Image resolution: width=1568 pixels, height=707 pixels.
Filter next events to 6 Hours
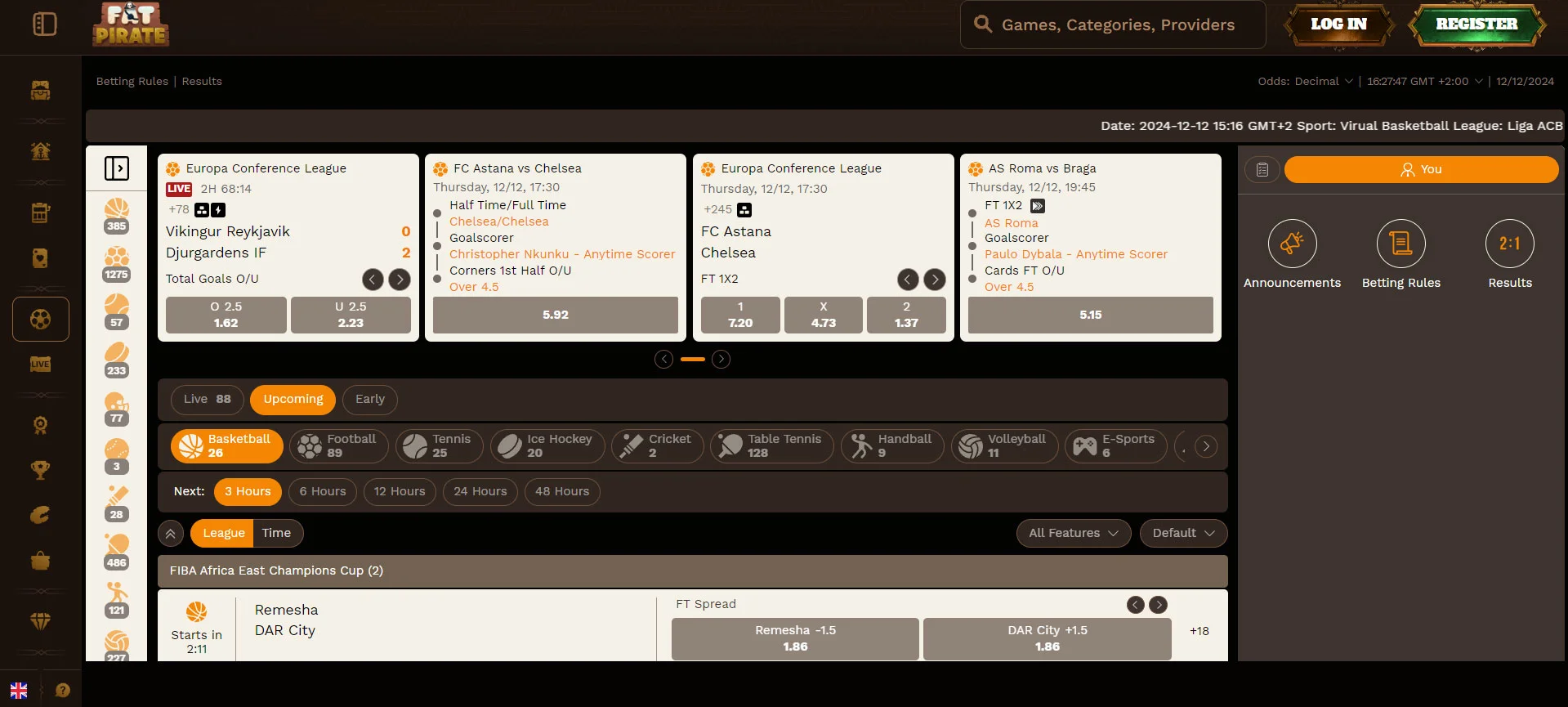pyautogui.click(x=323, y=491)
